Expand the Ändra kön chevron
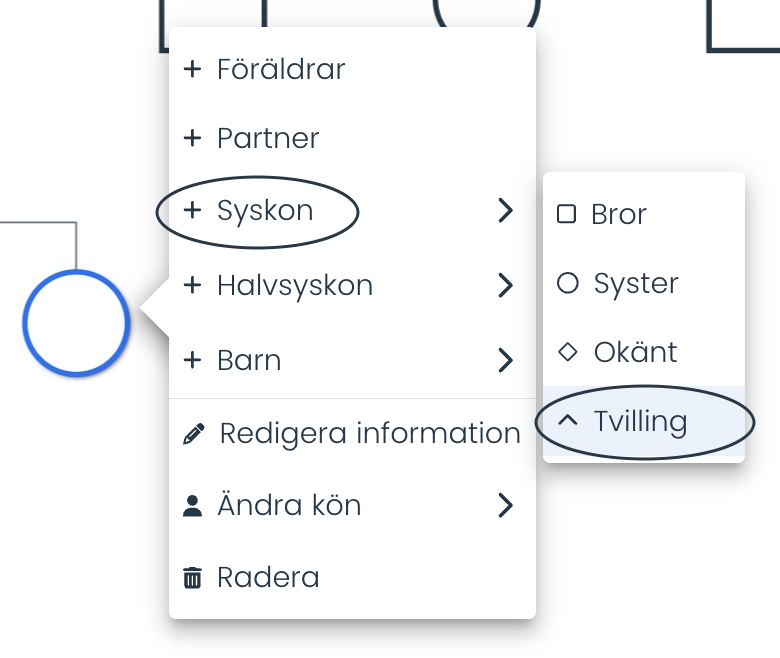780x658 pixels. 505,505
